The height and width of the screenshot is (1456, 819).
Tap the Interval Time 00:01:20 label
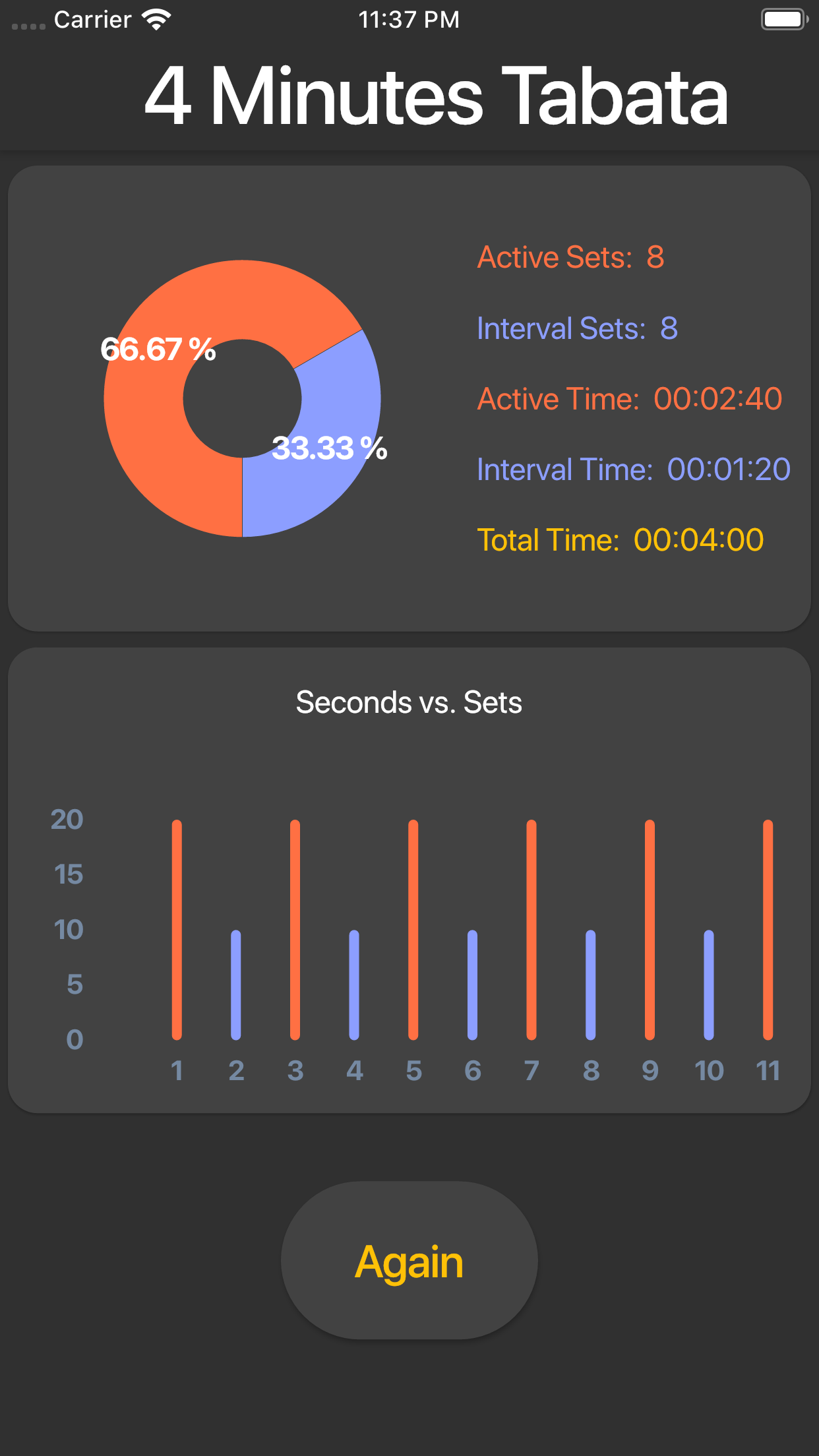pyautogui.click(x=633, y=470)
